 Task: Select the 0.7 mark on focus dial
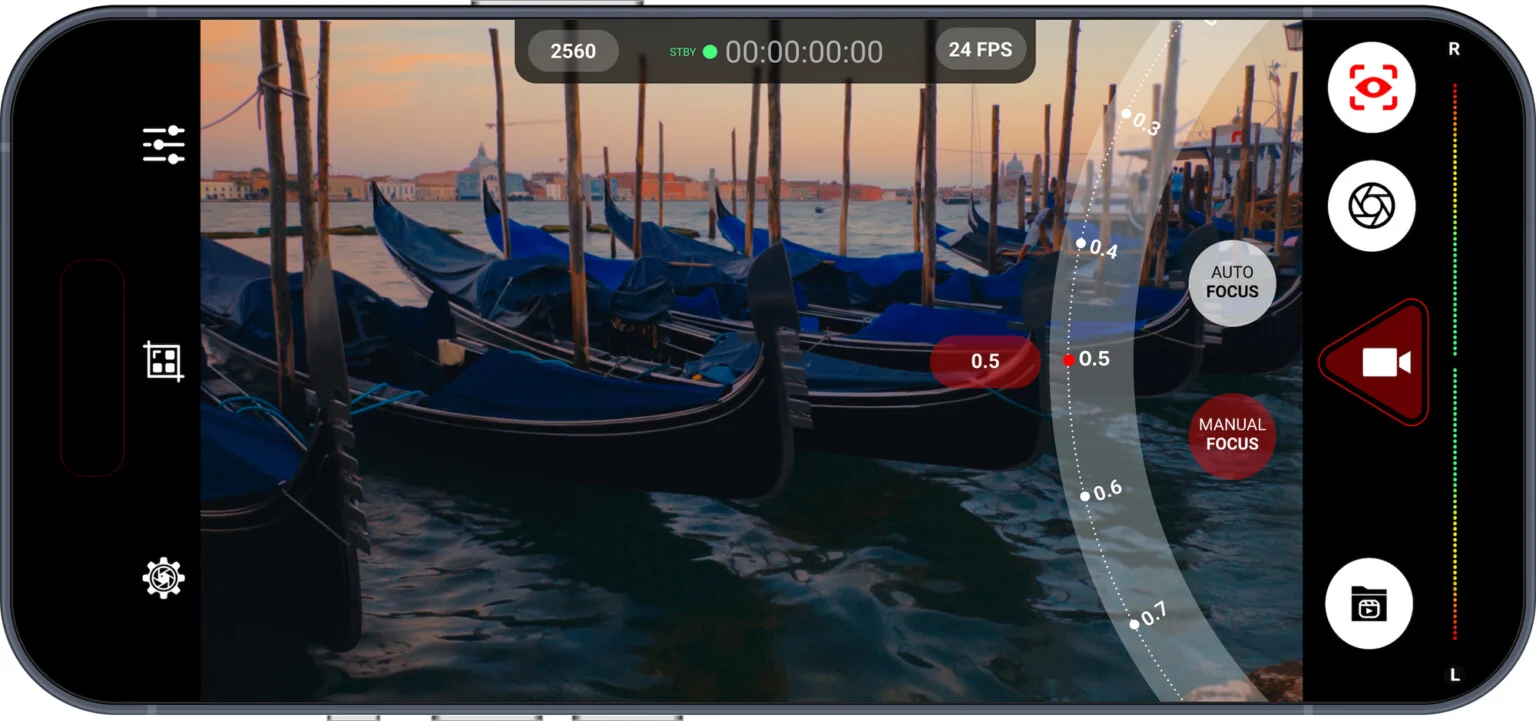1135,623
